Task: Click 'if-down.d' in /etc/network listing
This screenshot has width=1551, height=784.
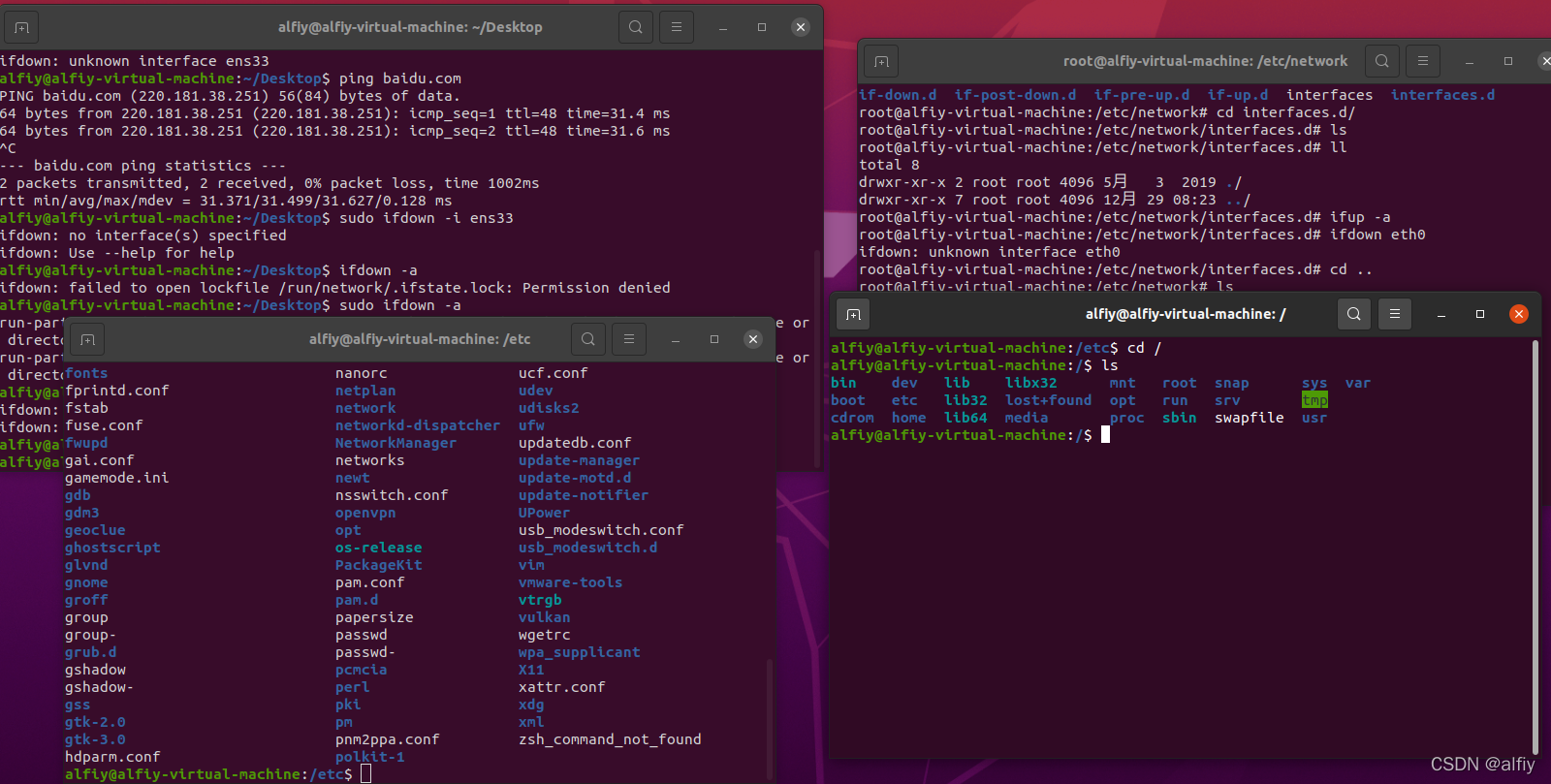Action: click(898, 95)
